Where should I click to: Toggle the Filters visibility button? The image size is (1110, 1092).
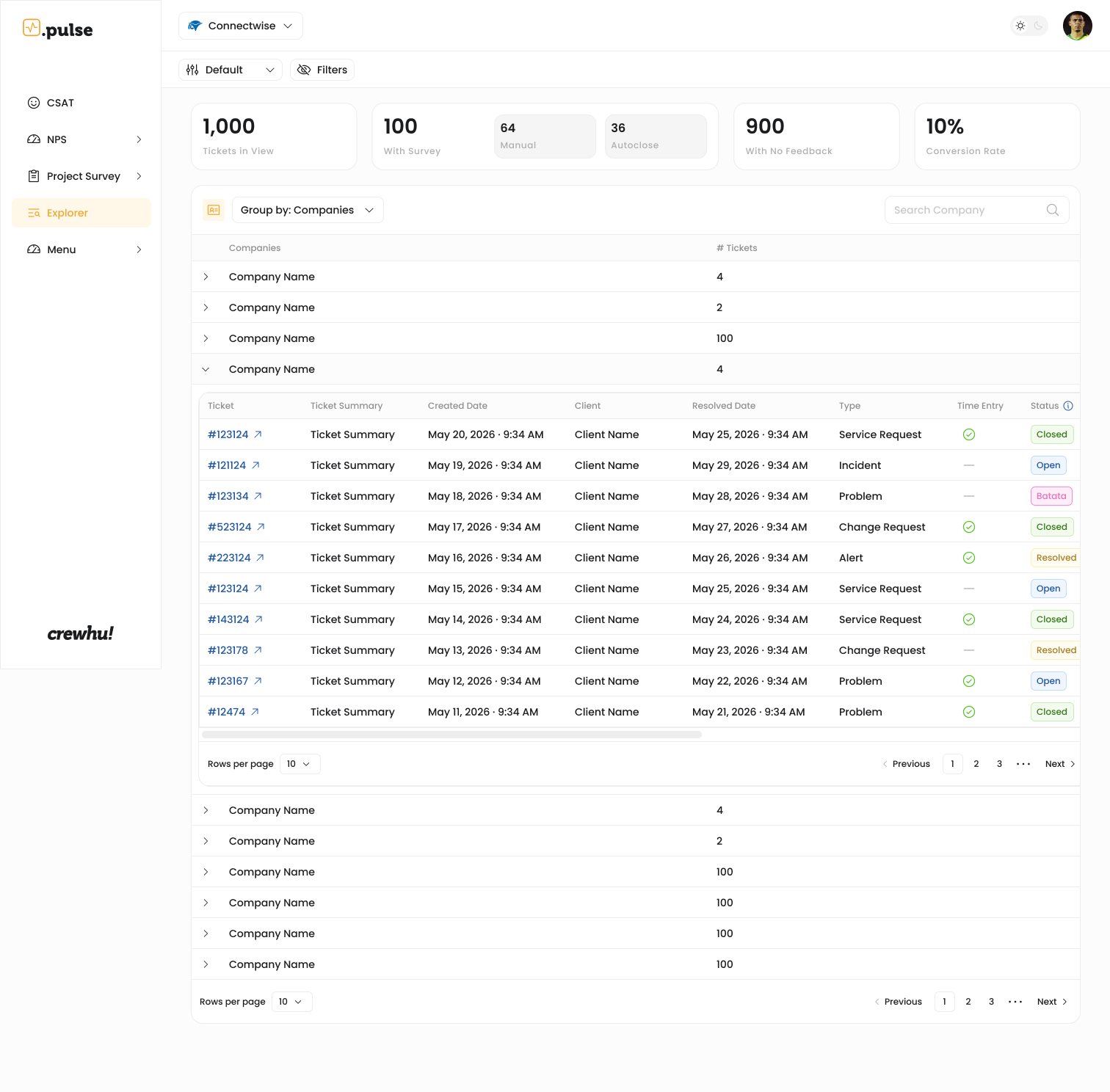322,70
